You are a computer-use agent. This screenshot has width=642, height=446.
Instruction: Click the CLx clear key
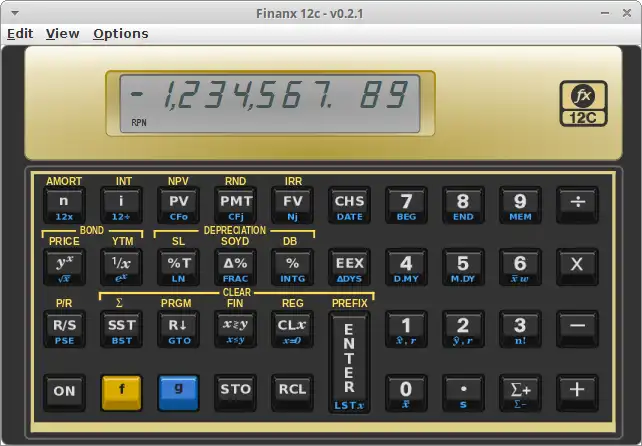tap(292, 329)
